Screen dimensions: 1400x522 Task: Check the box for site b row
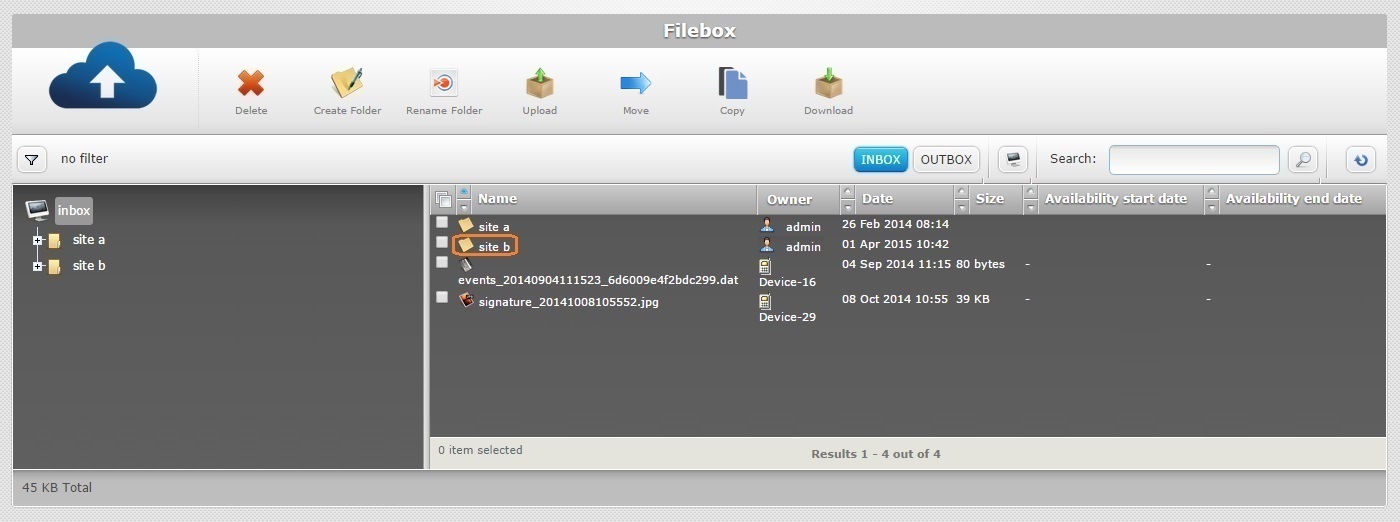[x=442, y=242]
